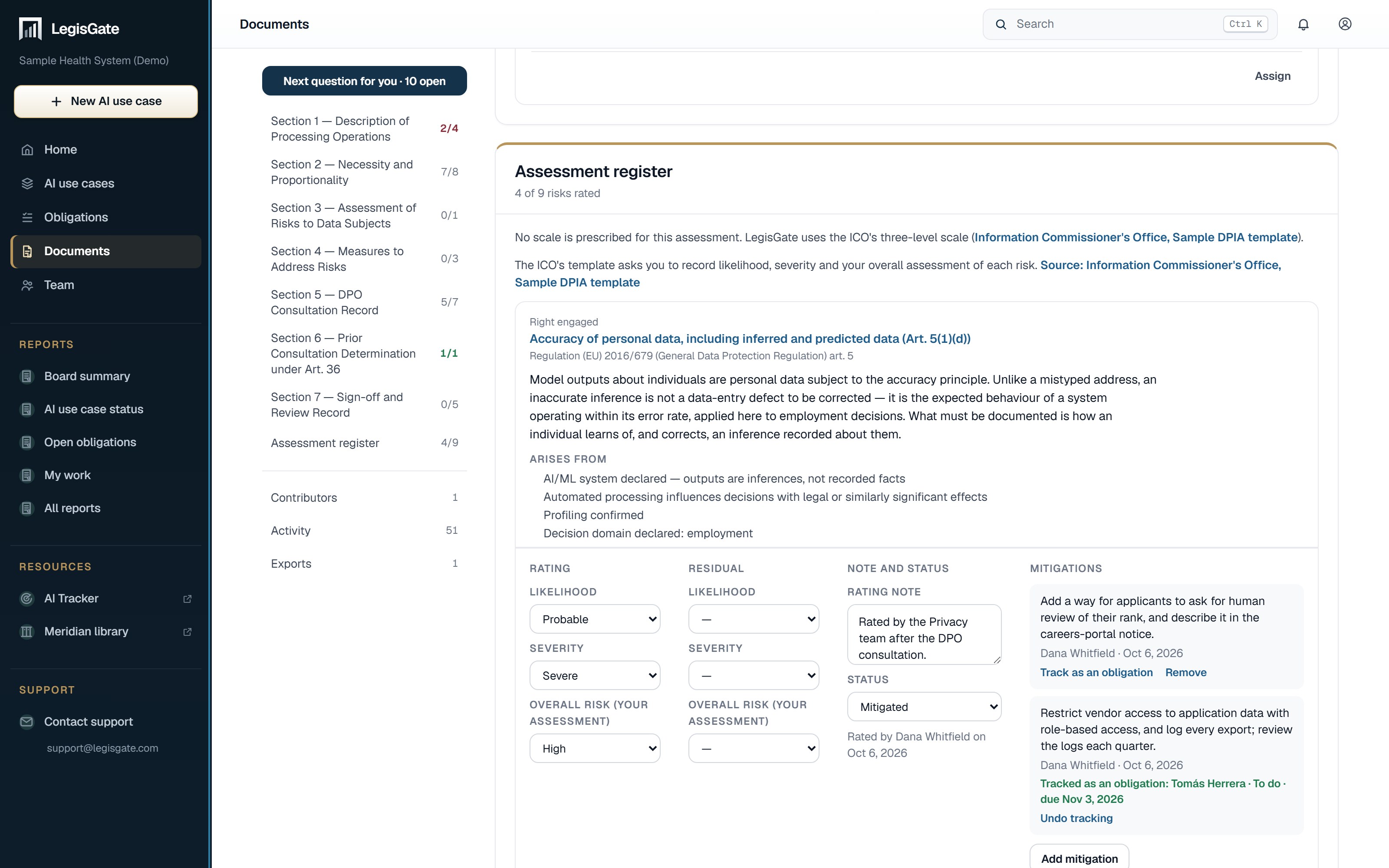Click support@legisgate.com email link
The width and height of the screenshot is (1389, 868).
click(103, 749)
